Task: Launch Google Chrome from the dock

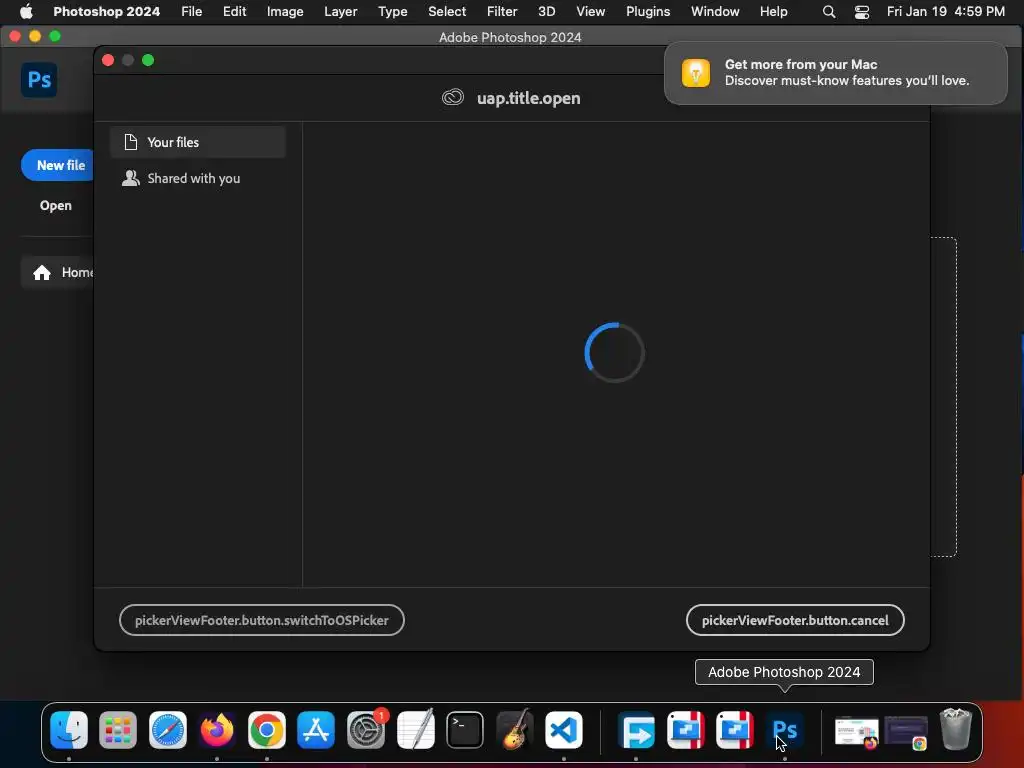Action: tap(266, 729)
